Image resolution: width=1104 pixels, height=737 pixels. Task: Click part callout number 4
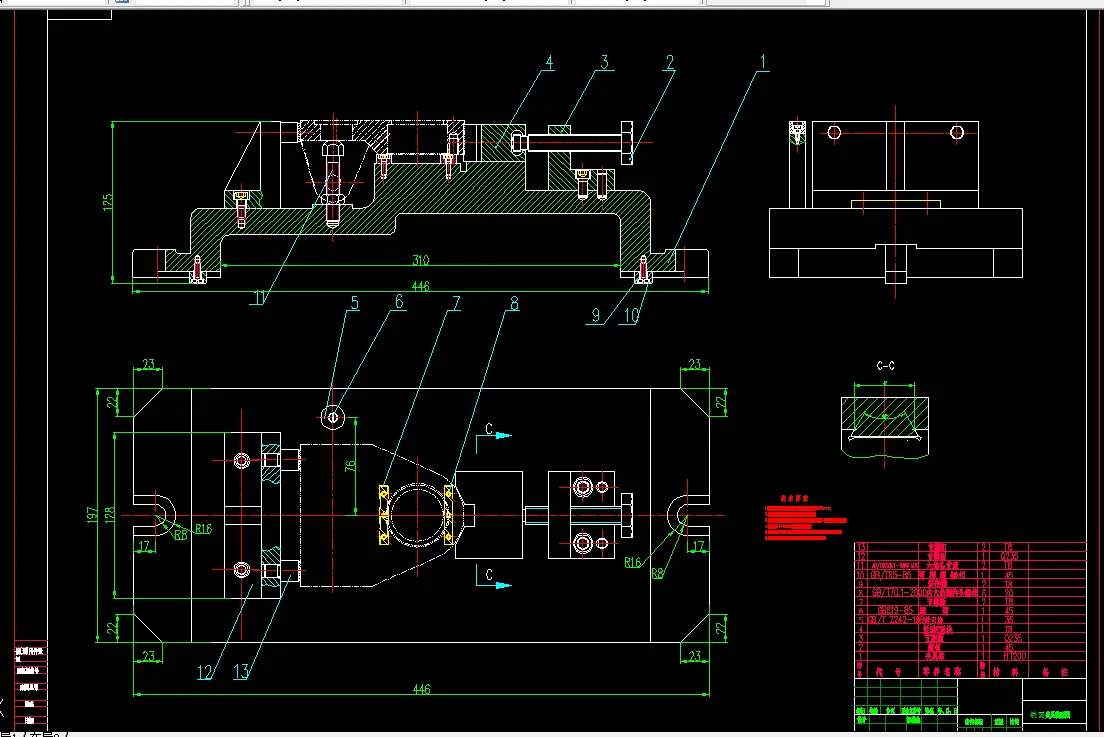point(549,63)
